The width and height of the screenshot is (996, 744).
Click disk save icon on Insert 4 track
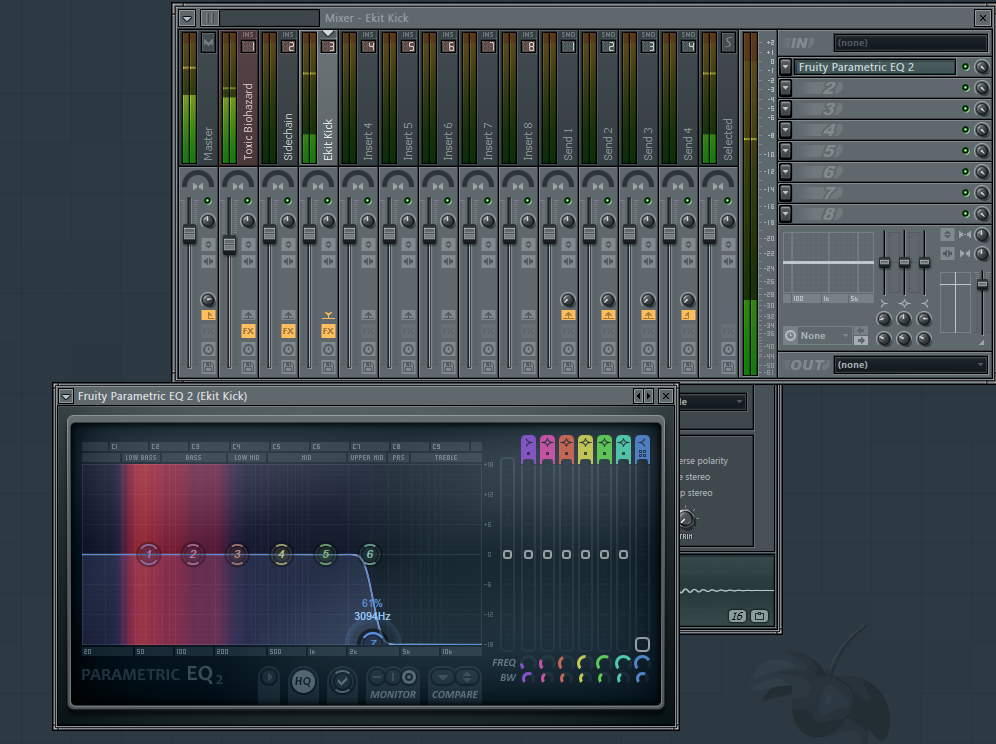368,367
